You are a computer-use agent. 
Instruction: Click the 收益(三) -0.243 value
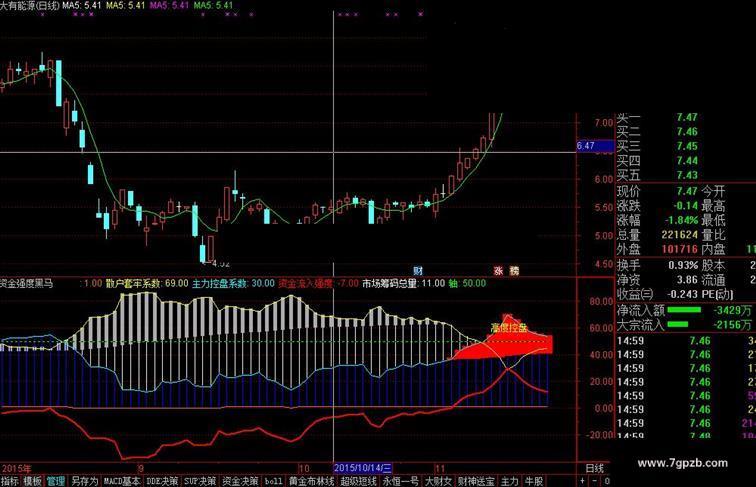pyautogui.click(x=683, y=294)
